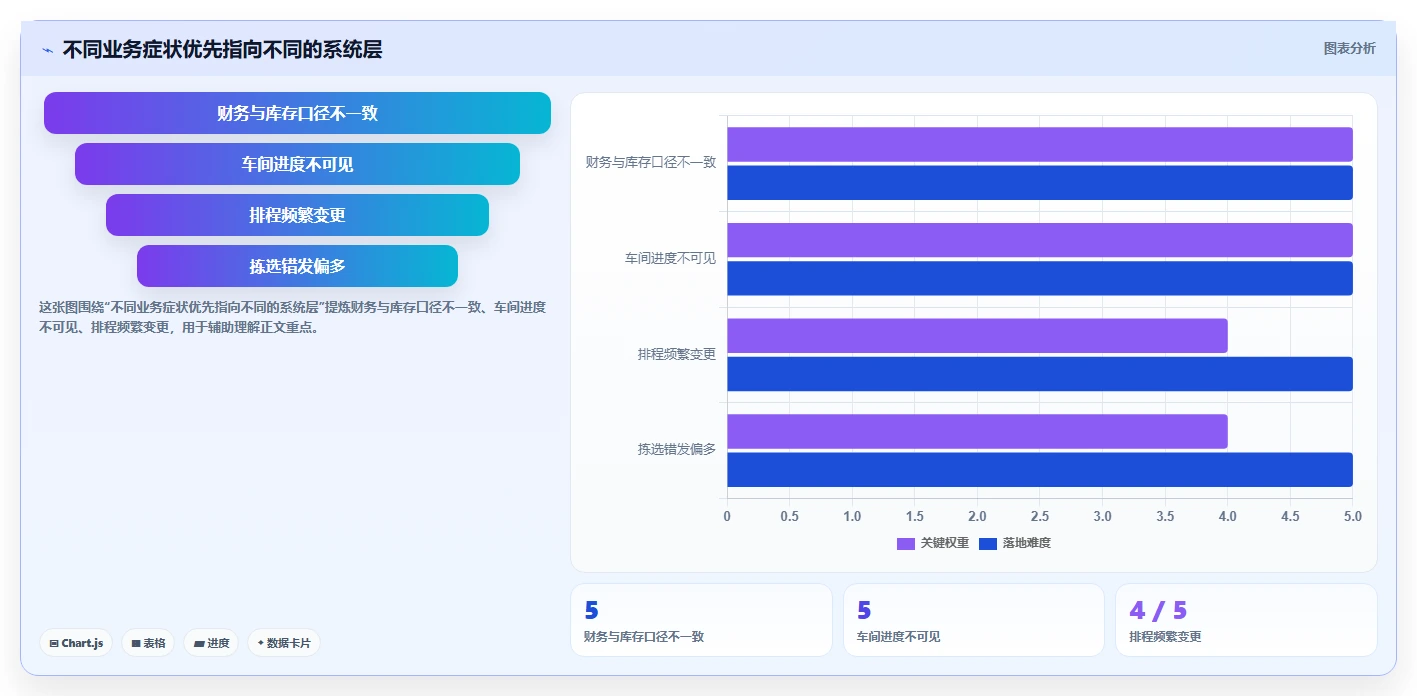Viewport: 1417px width, 696px height.
Task: Click purple 关键权重 bar for 财务与库存口径不一致
Action: 1040,144
